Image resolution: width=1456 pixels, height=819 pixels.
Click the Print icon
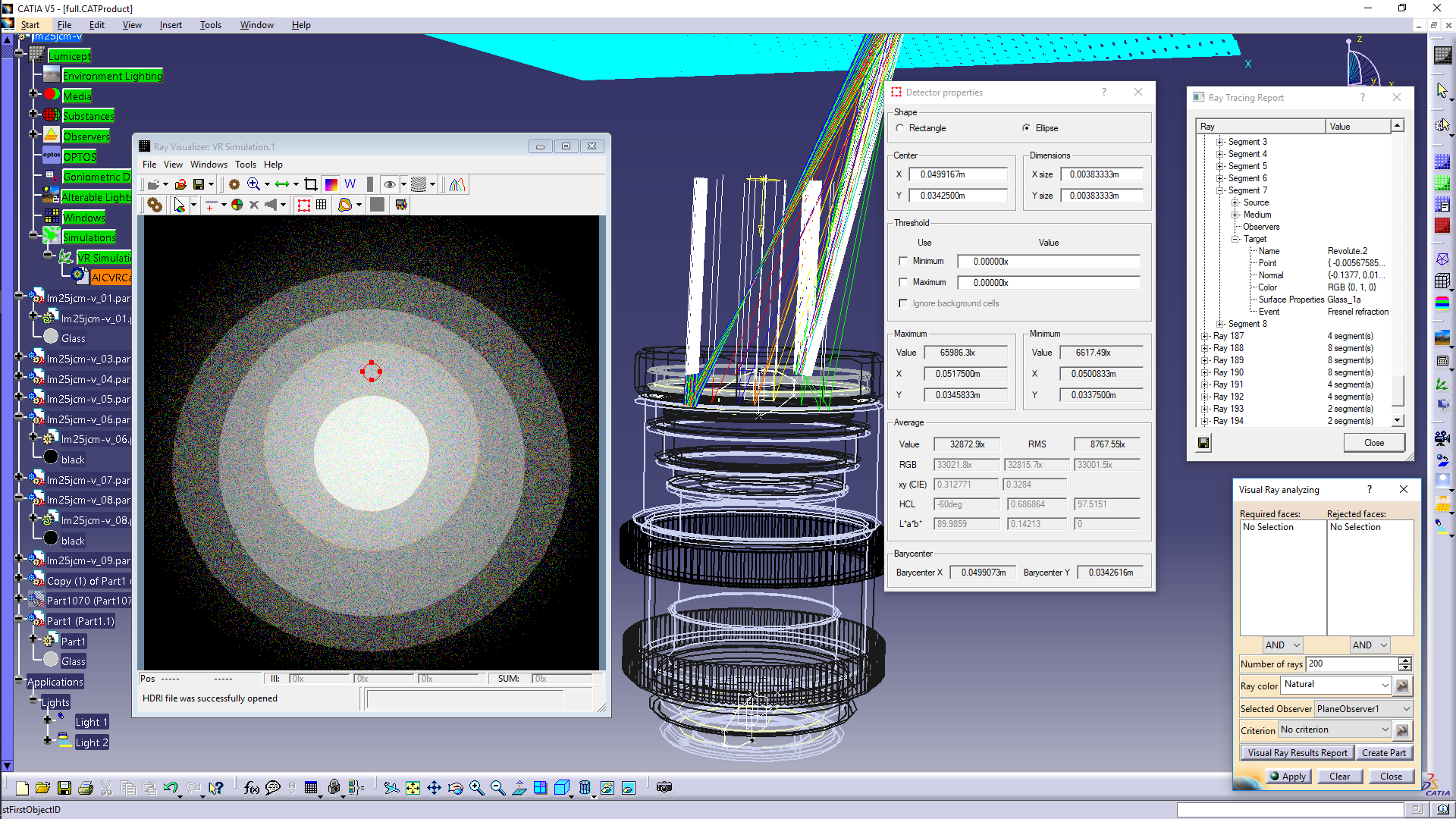click(x=86, y=788)
